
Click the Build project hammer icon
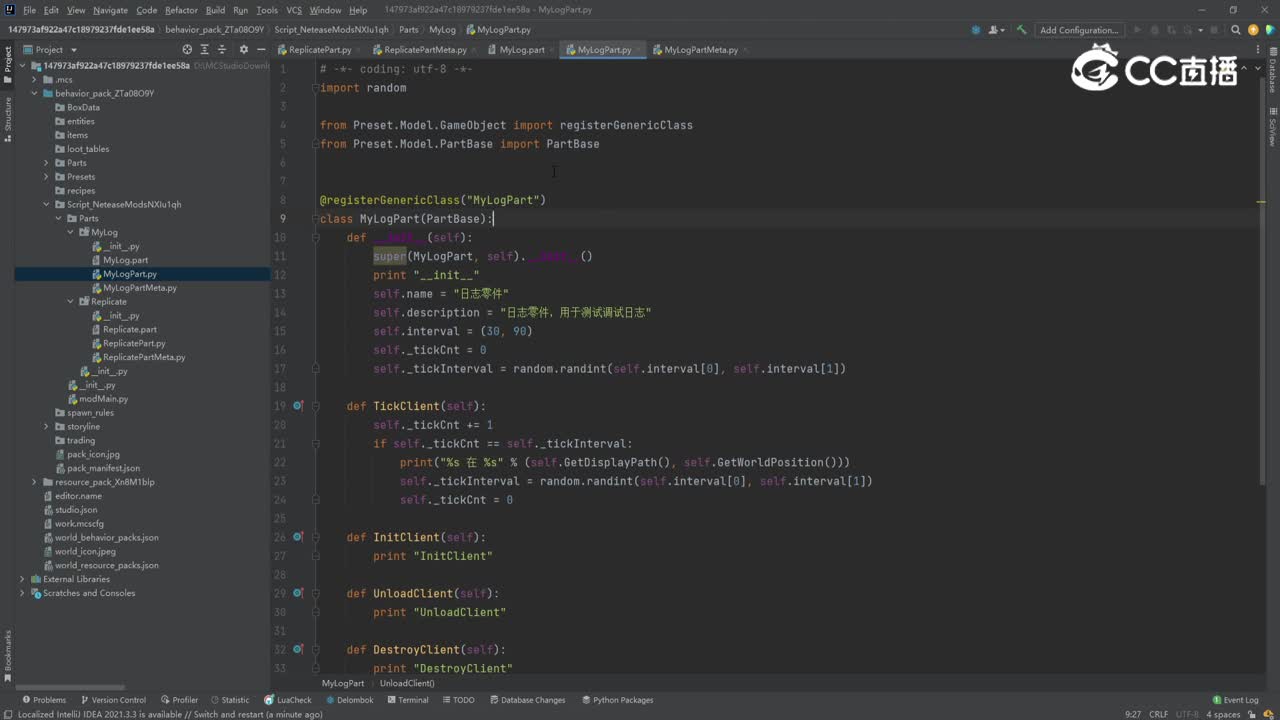[x=1021, y=30]
